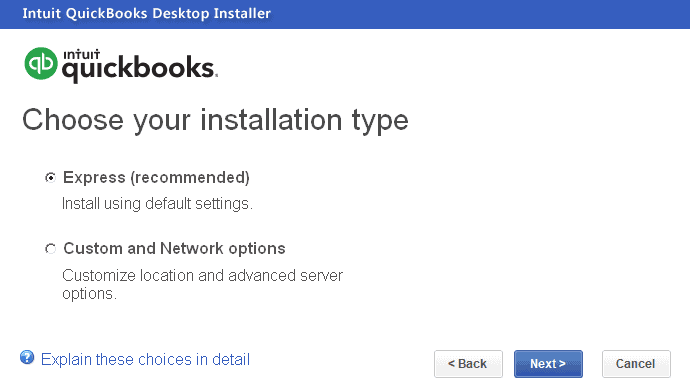Click the 'Customize location and advanced server options.' description

click(x=202, y=285)
